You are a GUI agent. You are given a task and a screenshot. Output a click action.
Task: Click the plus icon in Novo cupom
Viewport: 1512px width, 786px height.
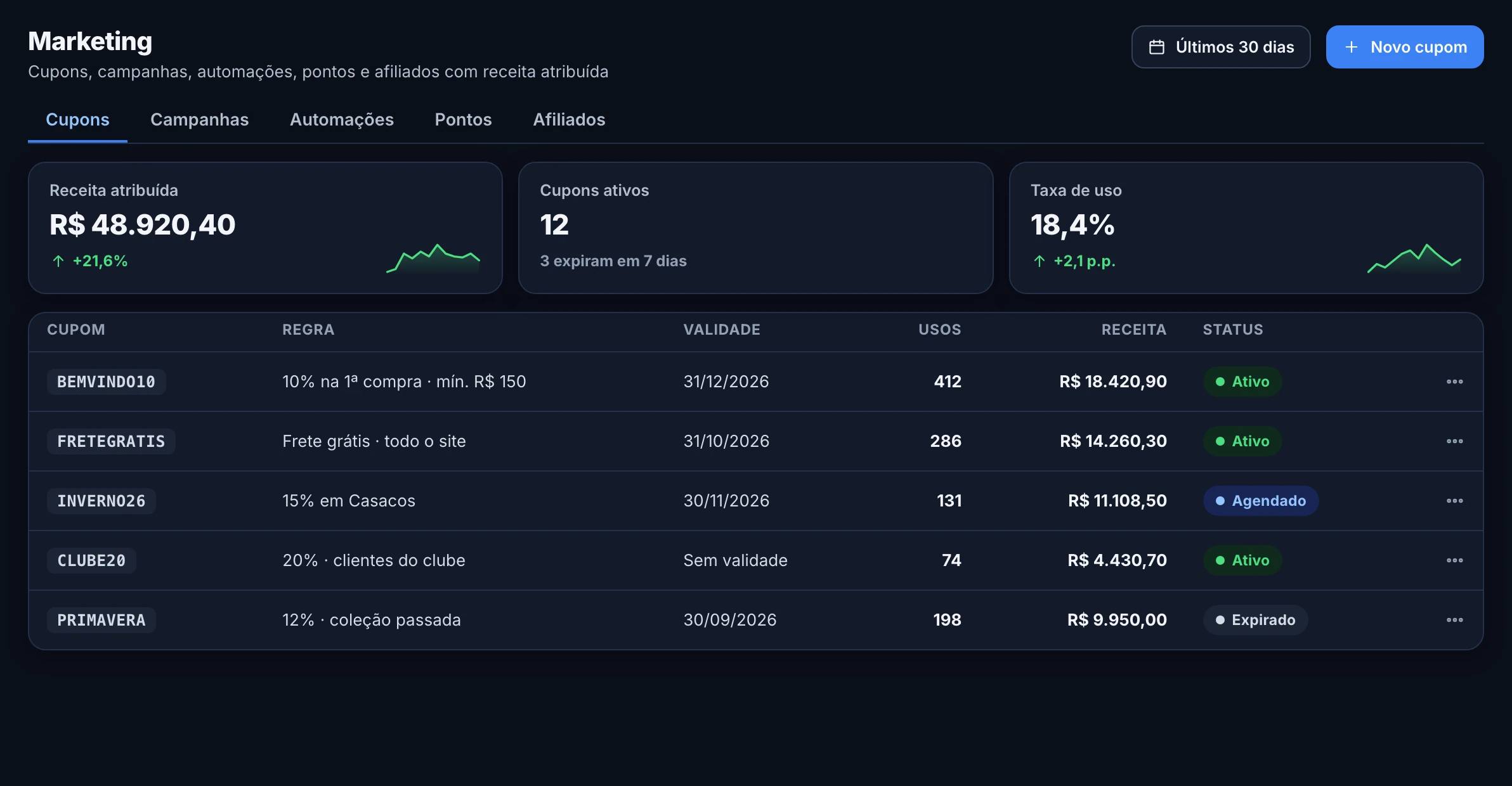1352,47
